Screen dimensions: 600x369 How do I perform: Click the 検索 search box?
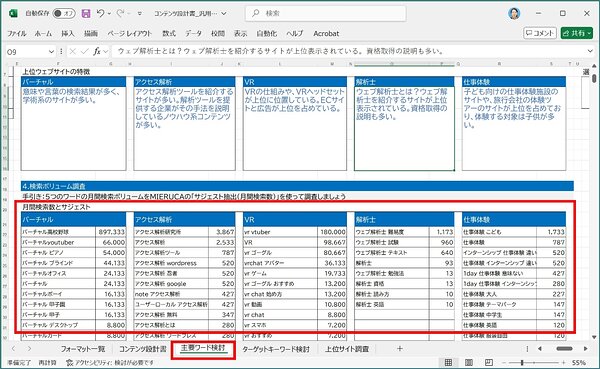[x=325, y=13]
